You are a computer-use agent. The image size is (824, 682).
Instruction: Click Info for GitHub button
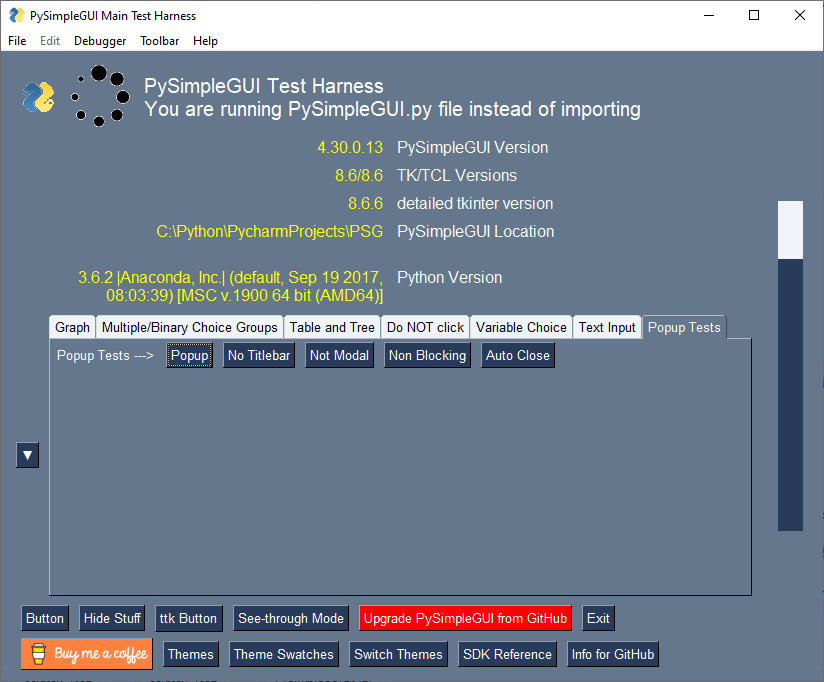613,654
